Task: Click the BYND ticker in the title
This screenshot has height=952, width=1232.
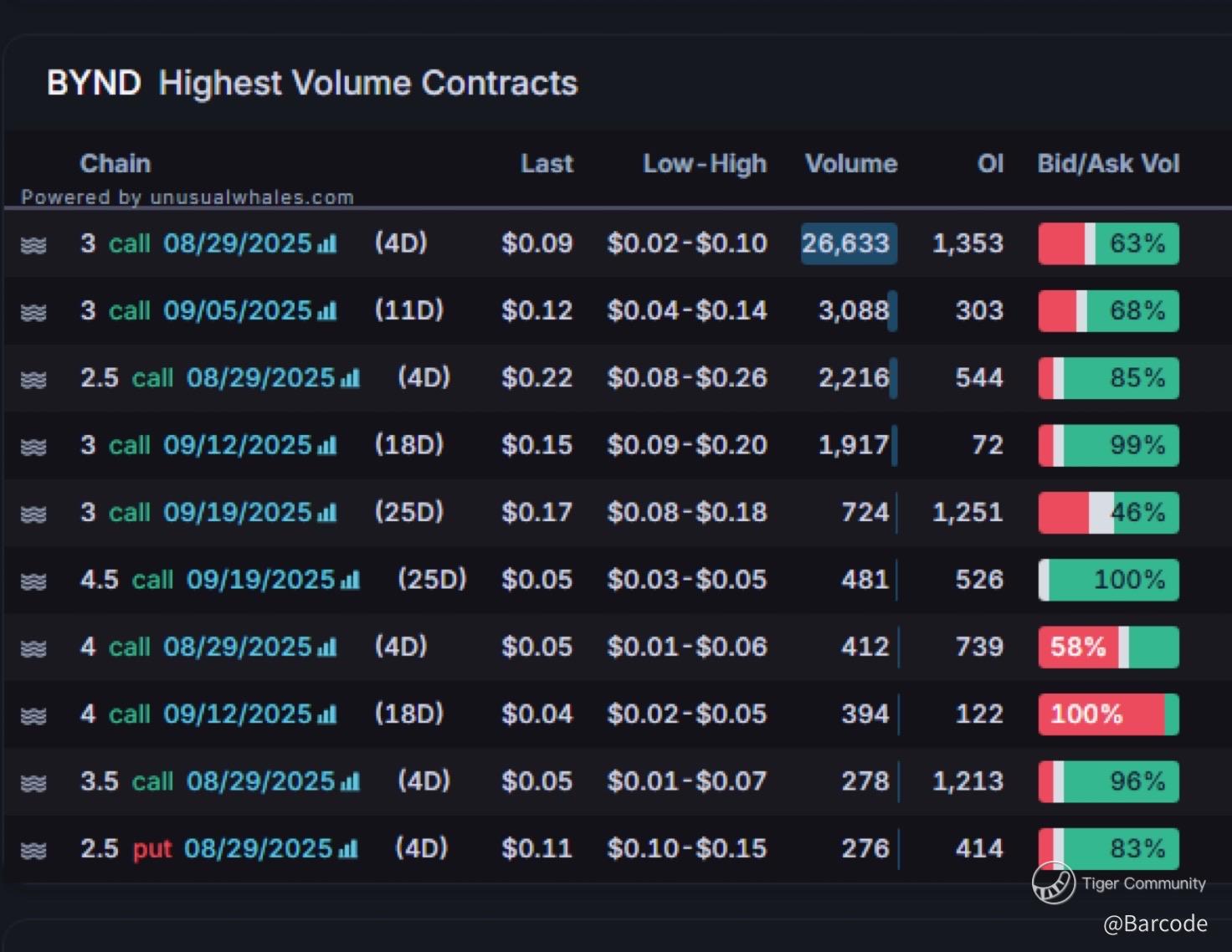Action: pos(94,84)
